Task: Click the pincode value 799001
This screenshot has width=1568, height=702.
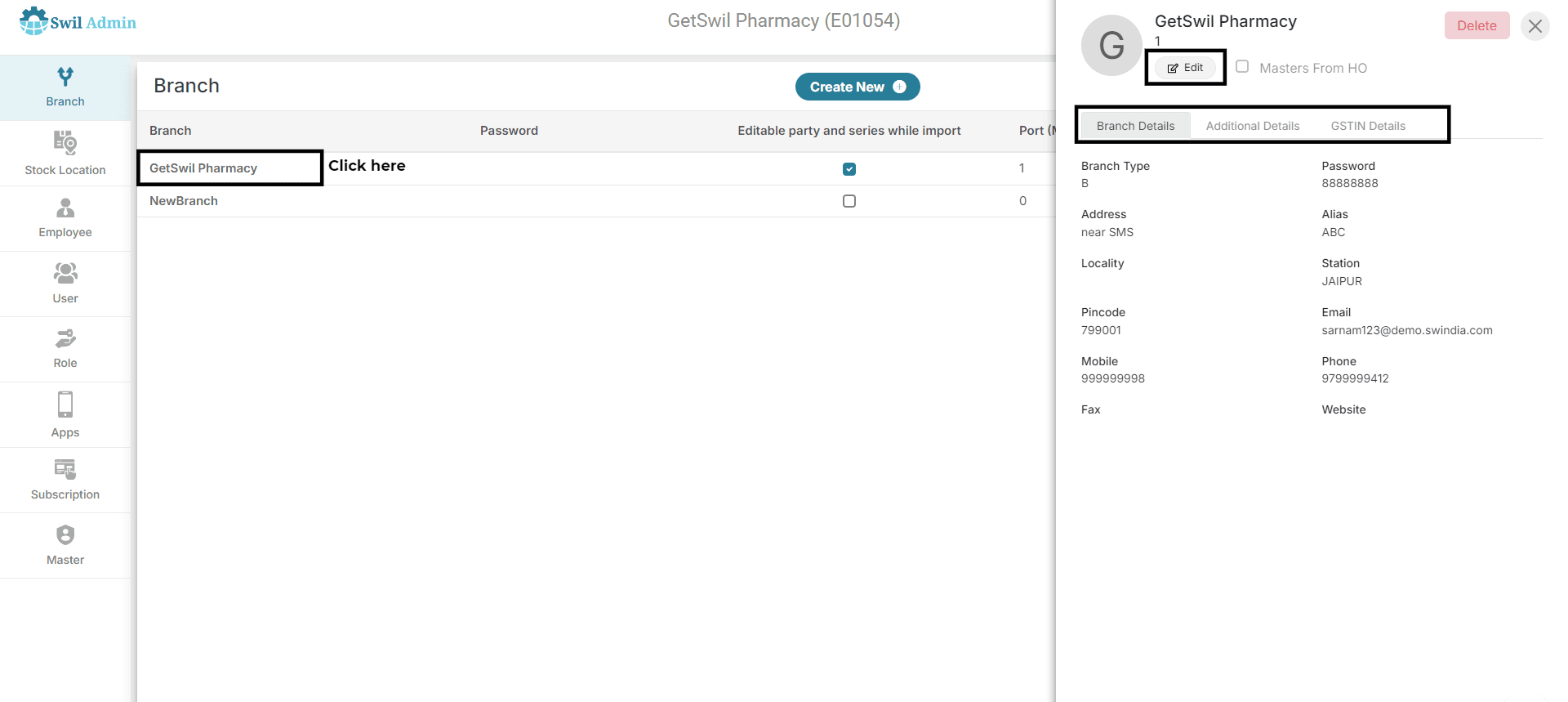Action: pos(1101,330)
